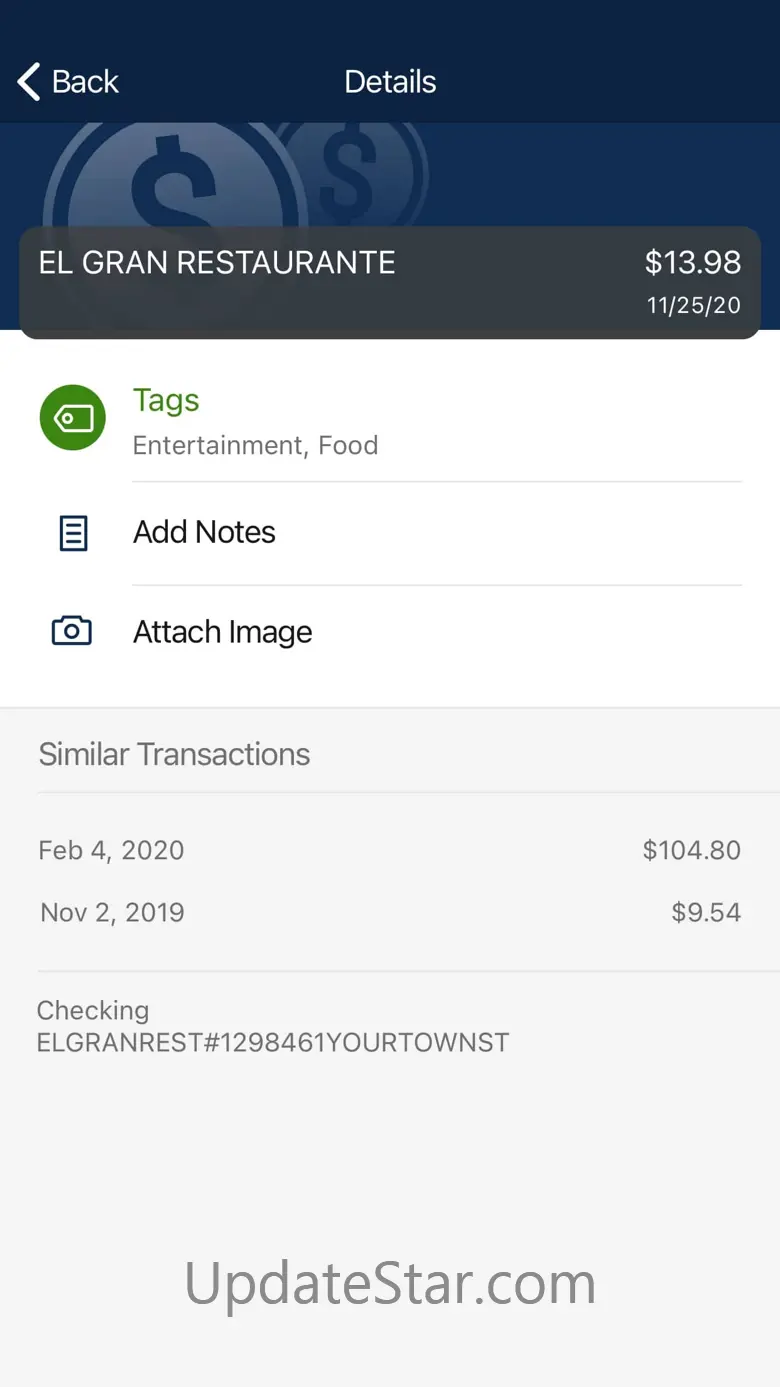Click the notes document icon
The image size is (780, 1387).
click(73, 533)
